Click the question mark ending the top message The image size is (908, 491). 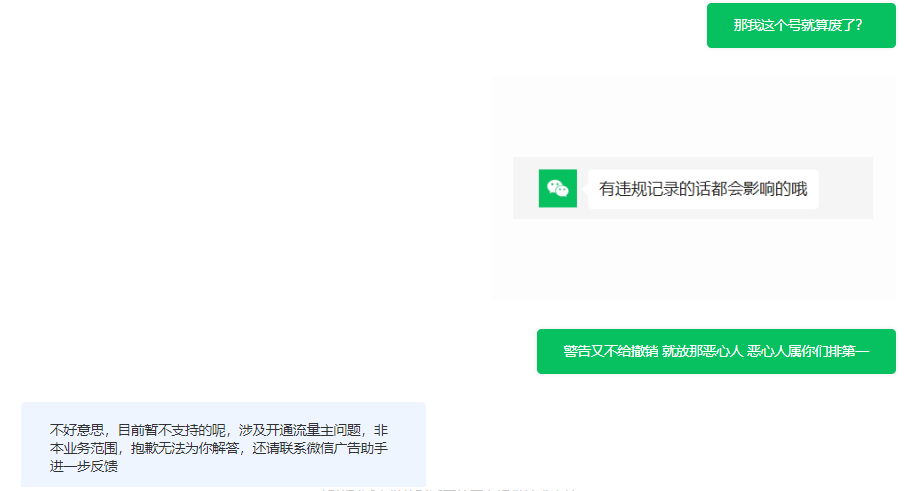coord(859,25)
